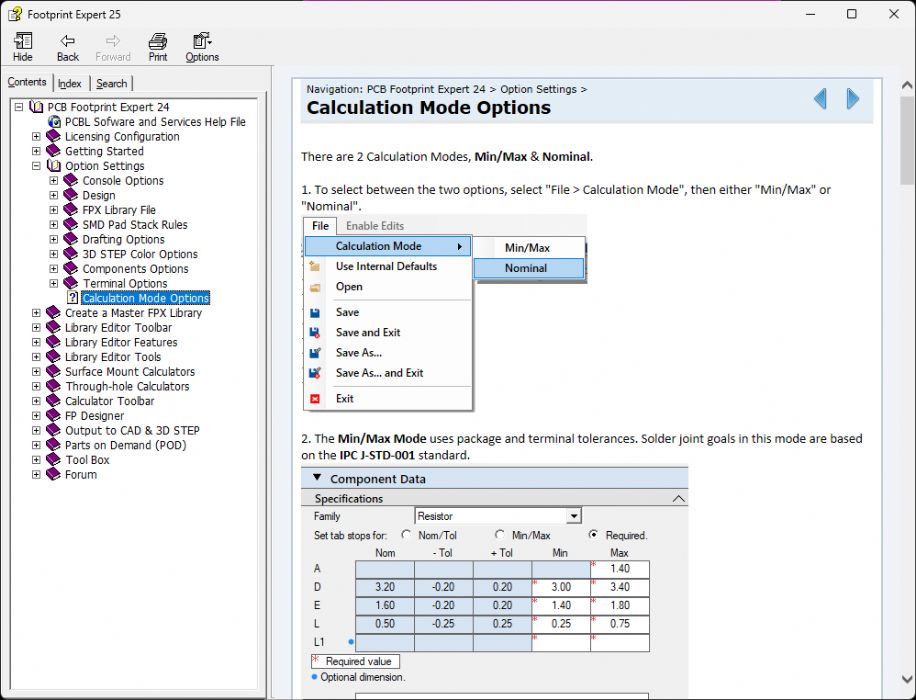Click the A row Max field 1.40
This screenshot has width=916, height=700.
[x=620, y=569]
